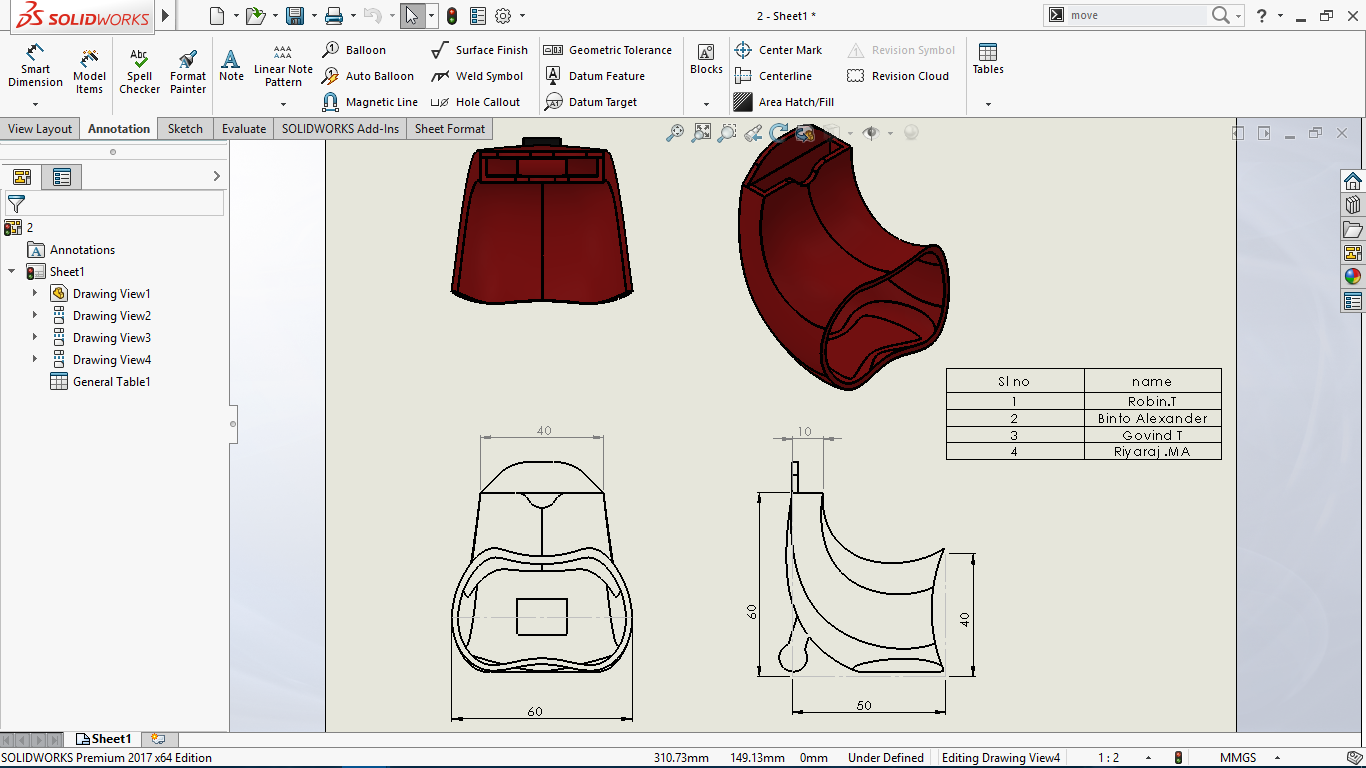The width and height of the screenshot is (1366, 768).
Task: Open the Linear Note Pattern dropdown arrow
Action: [283, 104]
